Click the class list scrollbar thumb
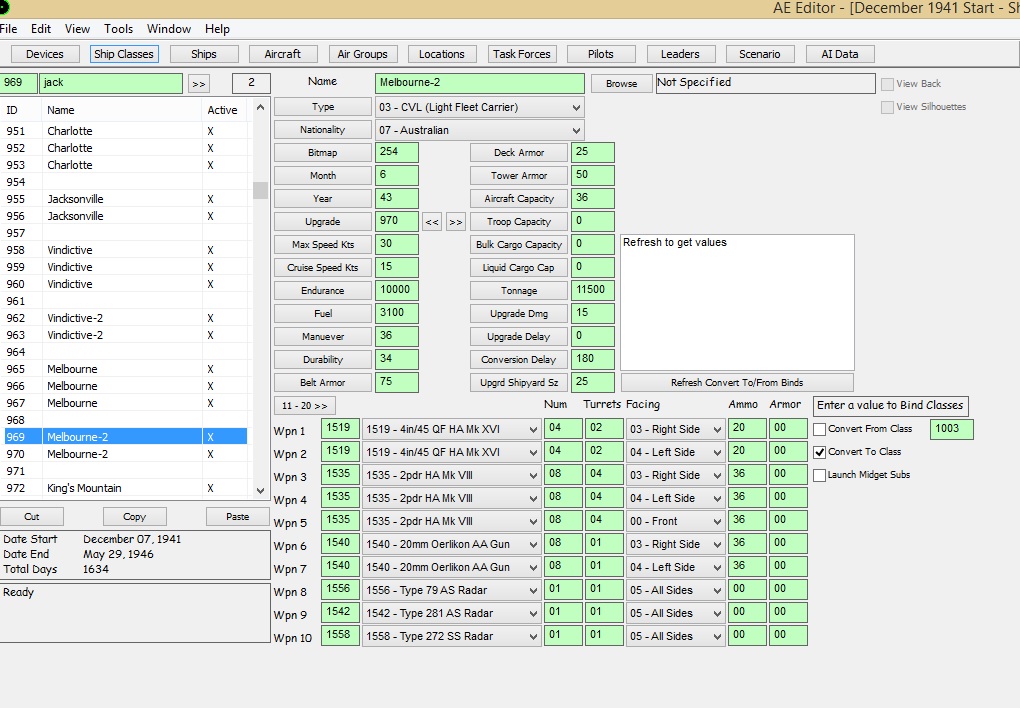This screenshot has height=708, width=1020. (x=260, y=190)
